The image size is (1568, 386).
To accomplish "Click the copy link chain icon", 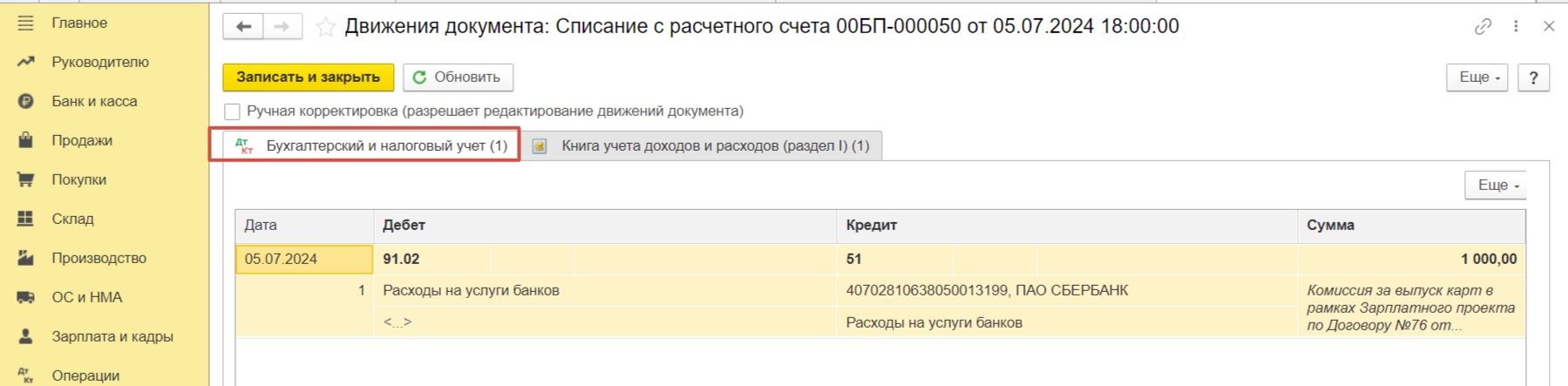I will tap(1483, 27).
